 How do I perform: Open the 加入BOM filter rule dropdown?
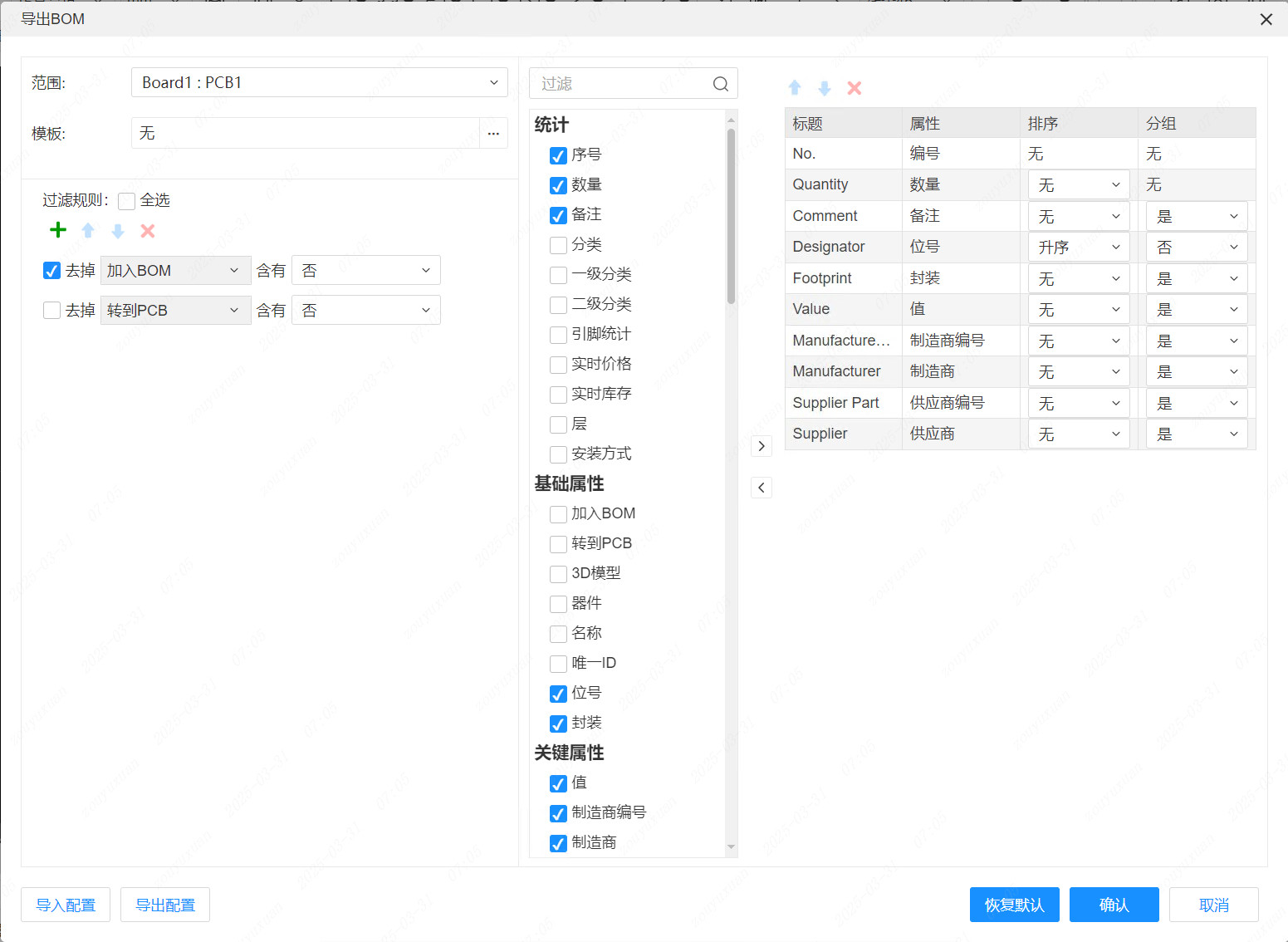point(175,271)
